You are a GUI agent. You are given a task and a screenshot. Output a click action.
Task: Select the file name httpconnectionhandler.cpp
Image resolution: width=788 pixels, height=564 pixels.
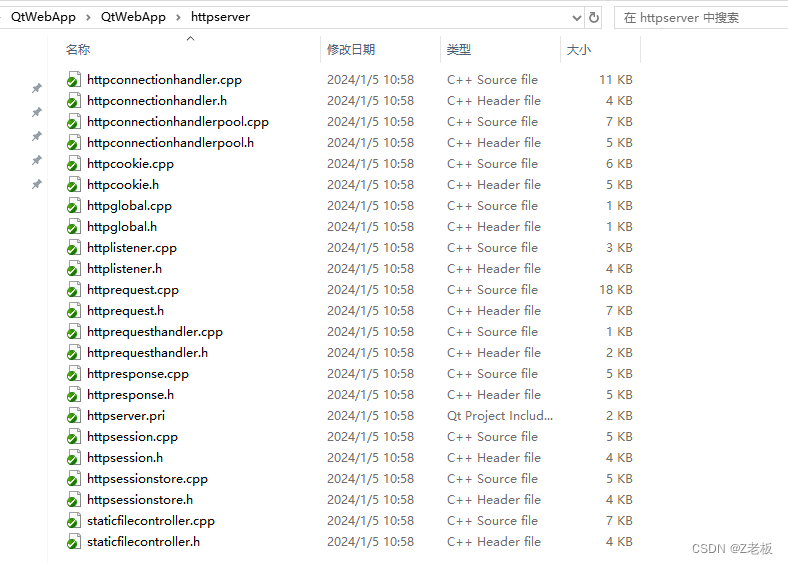[164, 80]
